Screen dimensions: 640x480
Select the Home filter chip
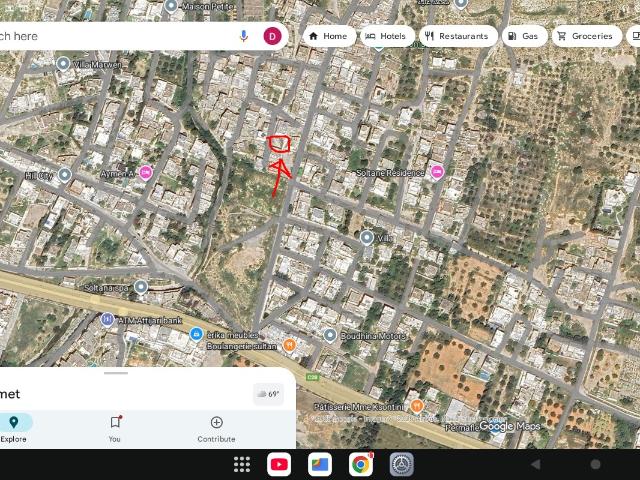coord(328,36)
